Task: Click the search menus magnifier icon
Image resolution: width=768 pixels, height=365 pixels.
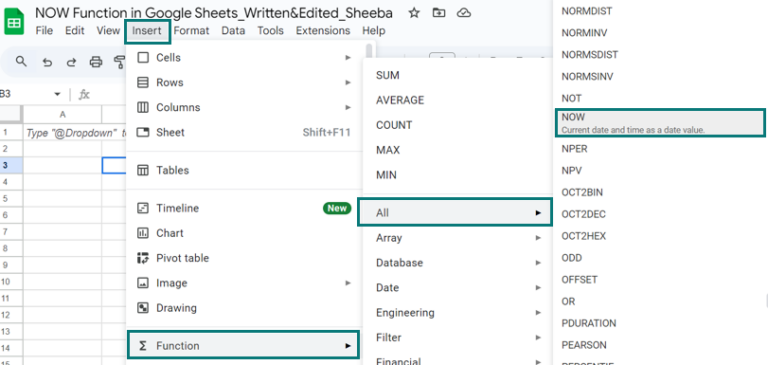Action: click(x=21, y=62)
